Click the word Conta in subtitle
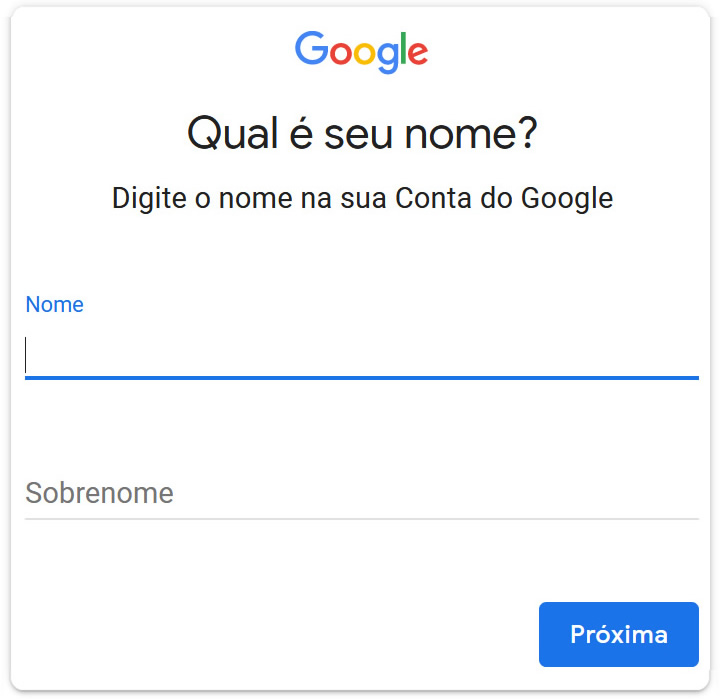 pyautogui.click(x=433, y=198)
